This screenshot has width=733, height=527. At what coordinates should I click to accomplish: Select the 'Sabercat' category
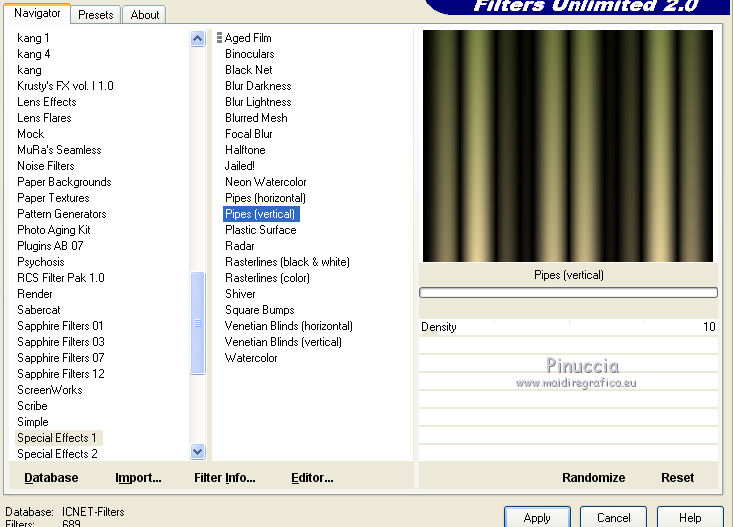point(39,310)
